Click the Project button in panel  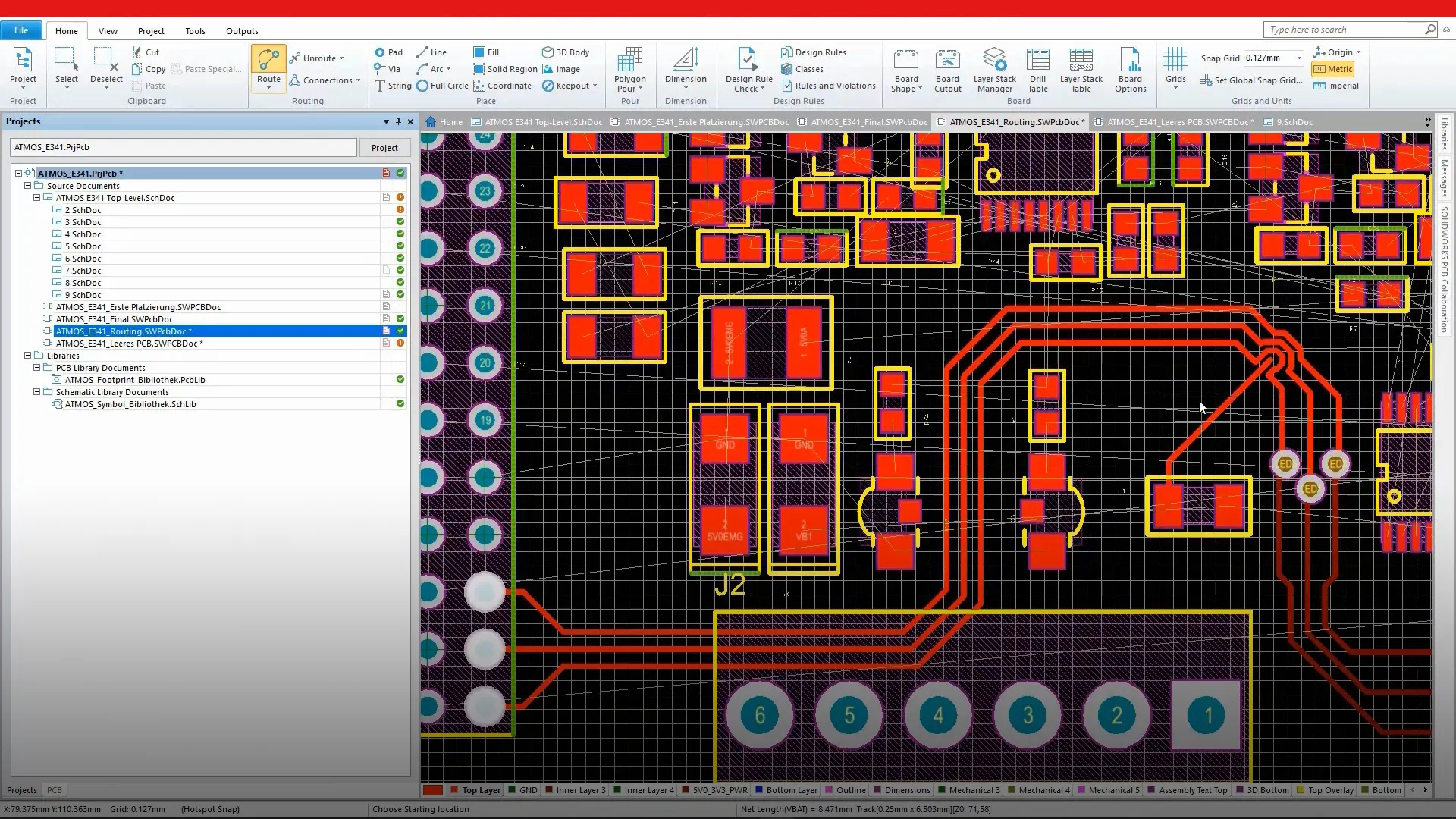pyautogui.click(x=384, y=148)
